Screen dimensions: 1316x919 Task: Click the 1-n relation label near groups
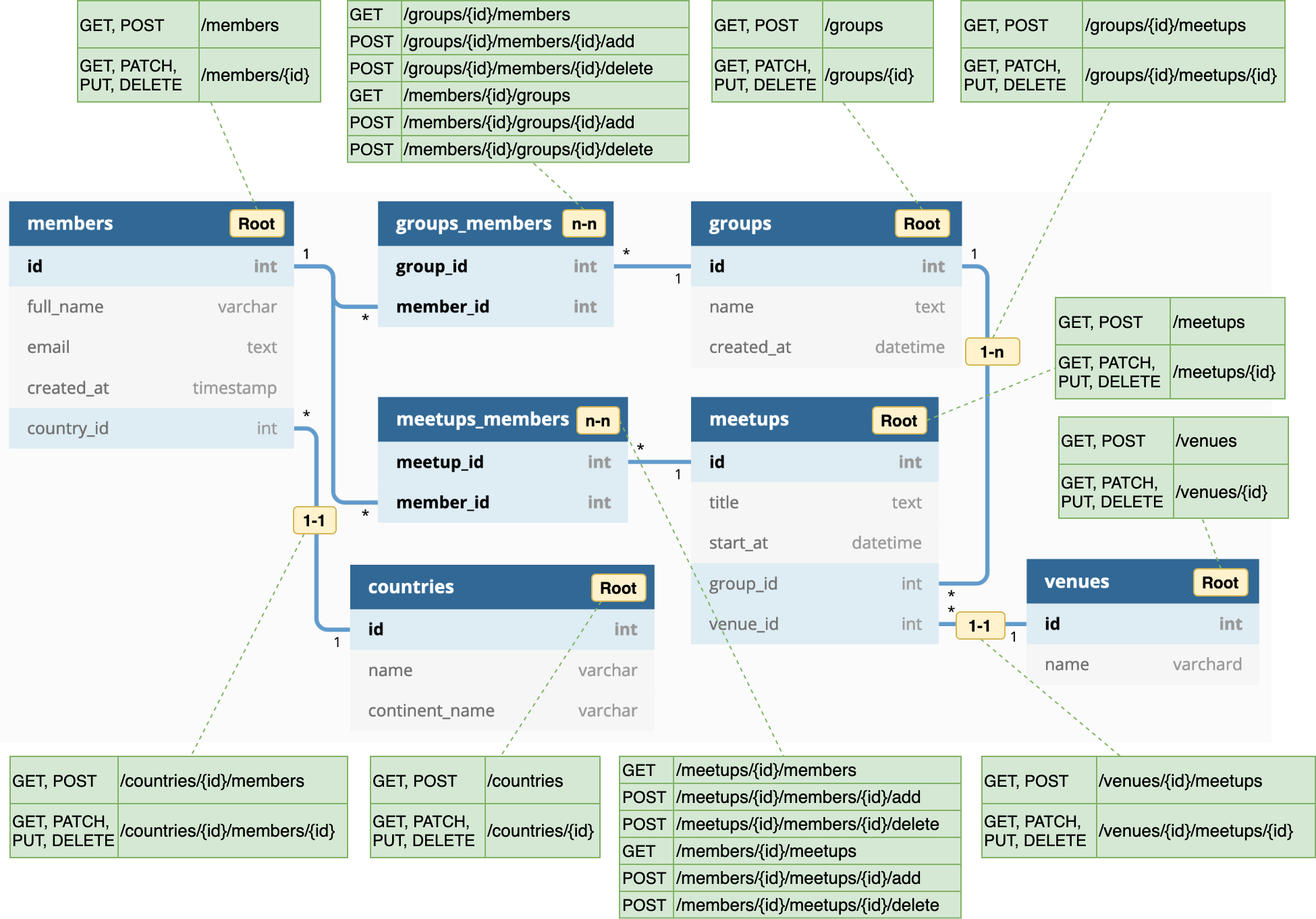click(x=991, y=352)
